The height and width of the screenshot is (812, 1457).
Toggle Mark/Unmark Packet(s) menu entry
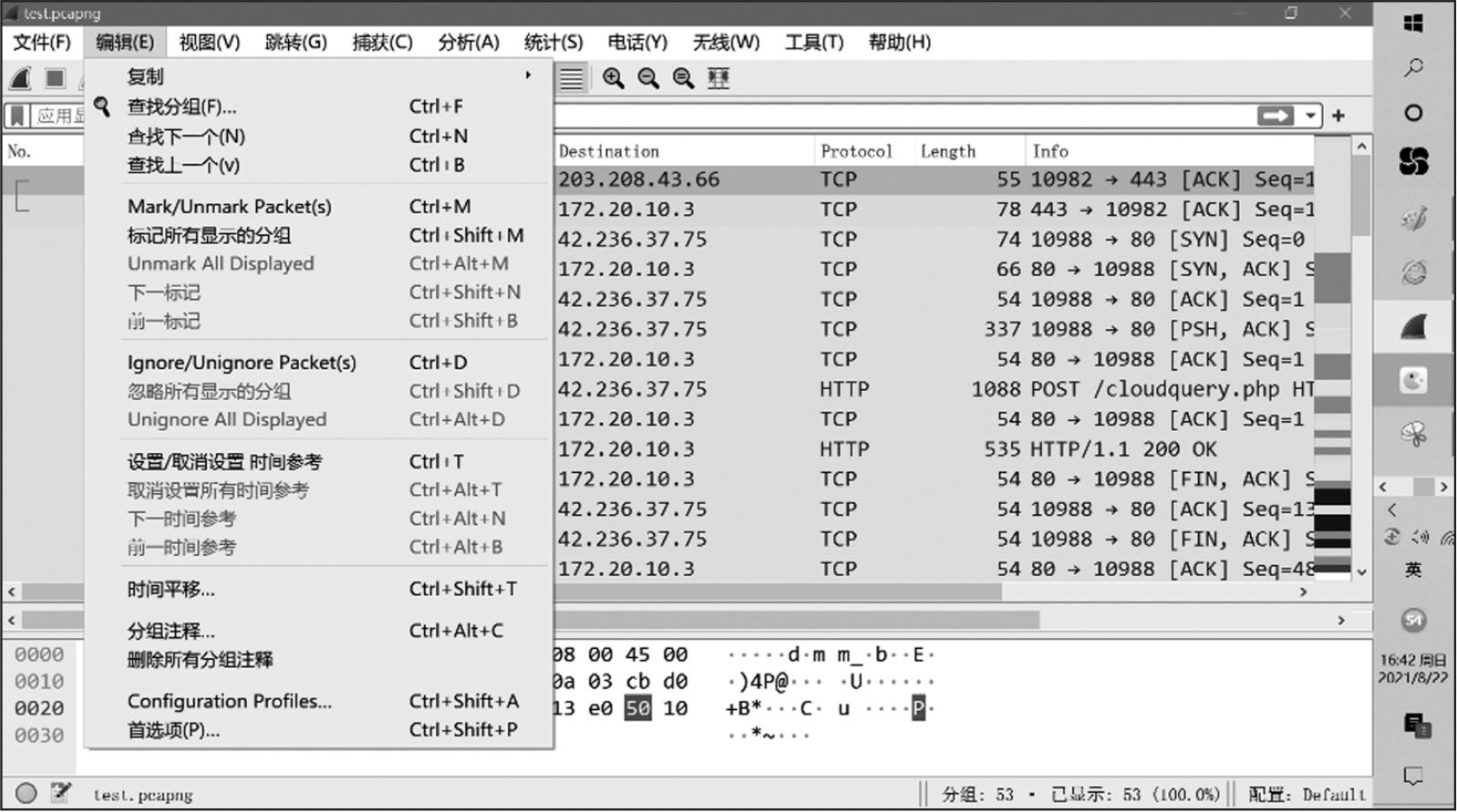[229, 207]
